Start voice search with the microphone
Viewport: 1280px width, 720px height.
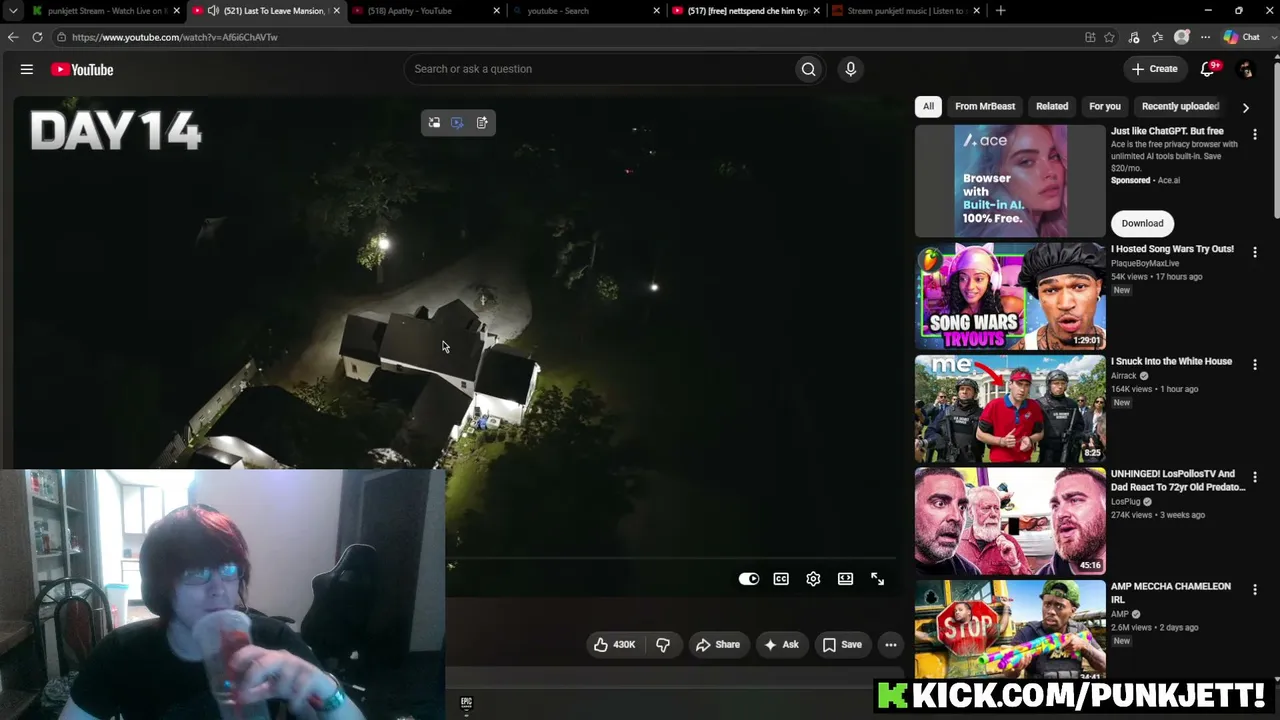click(850, 69)
